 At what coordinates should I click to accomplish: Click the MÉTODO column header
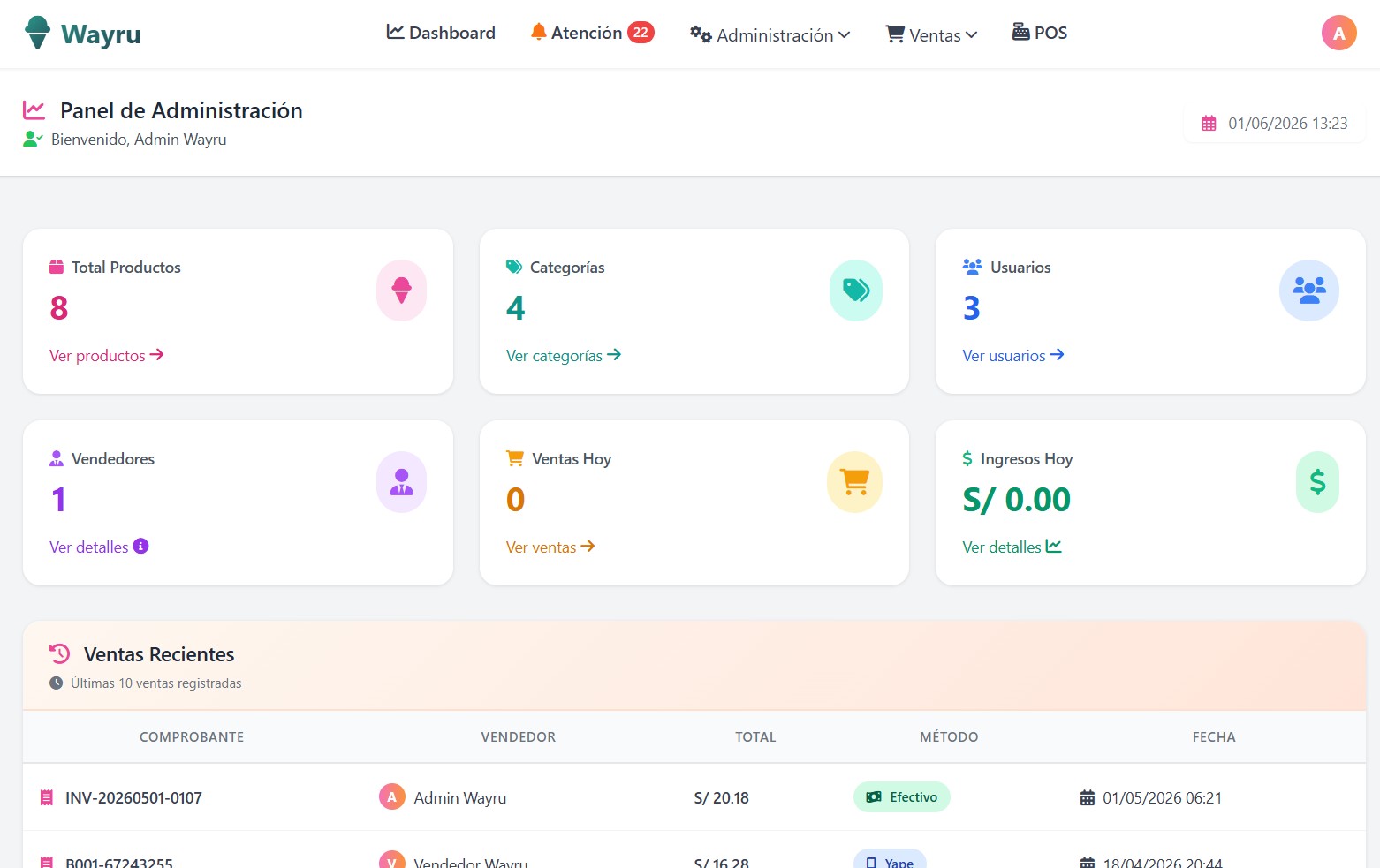click(x=949, y=736)
